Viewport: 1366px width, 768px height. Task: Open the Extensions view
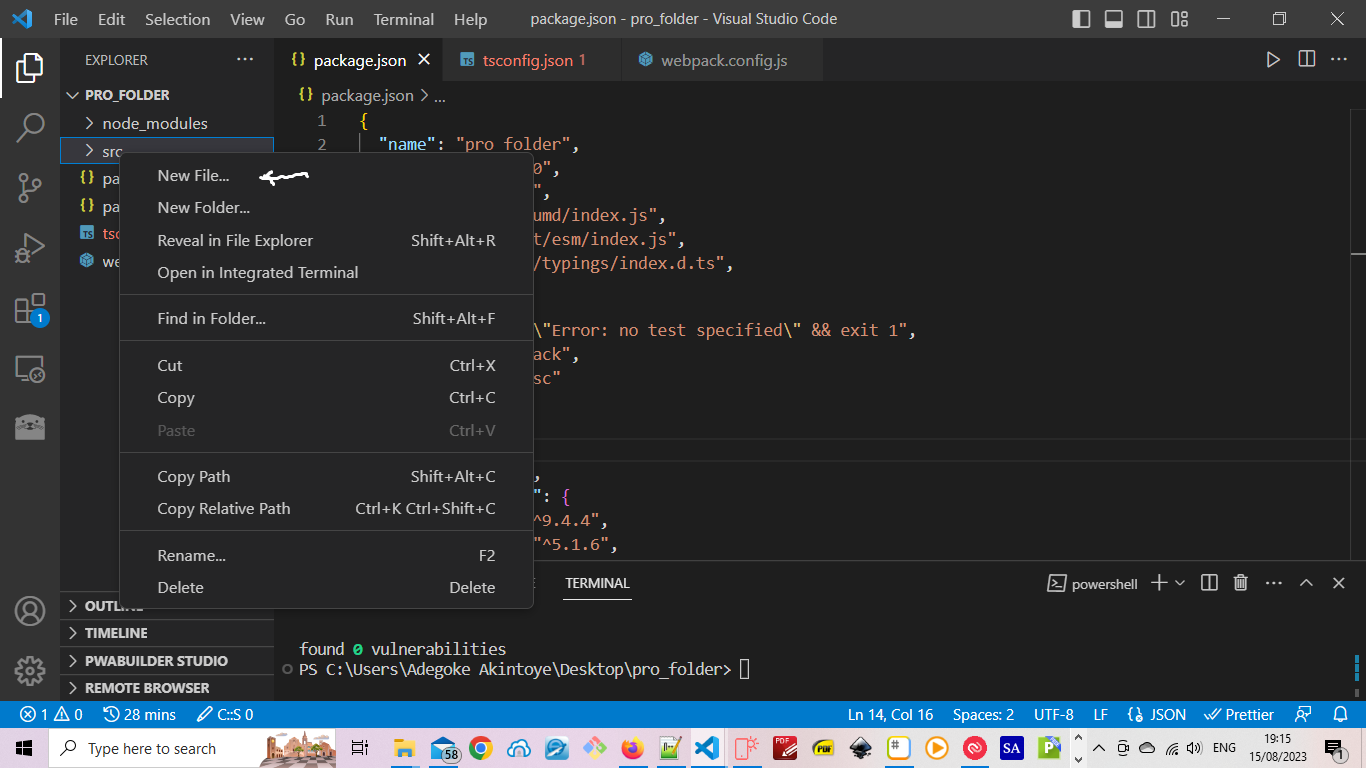click(x=30, y=309)
